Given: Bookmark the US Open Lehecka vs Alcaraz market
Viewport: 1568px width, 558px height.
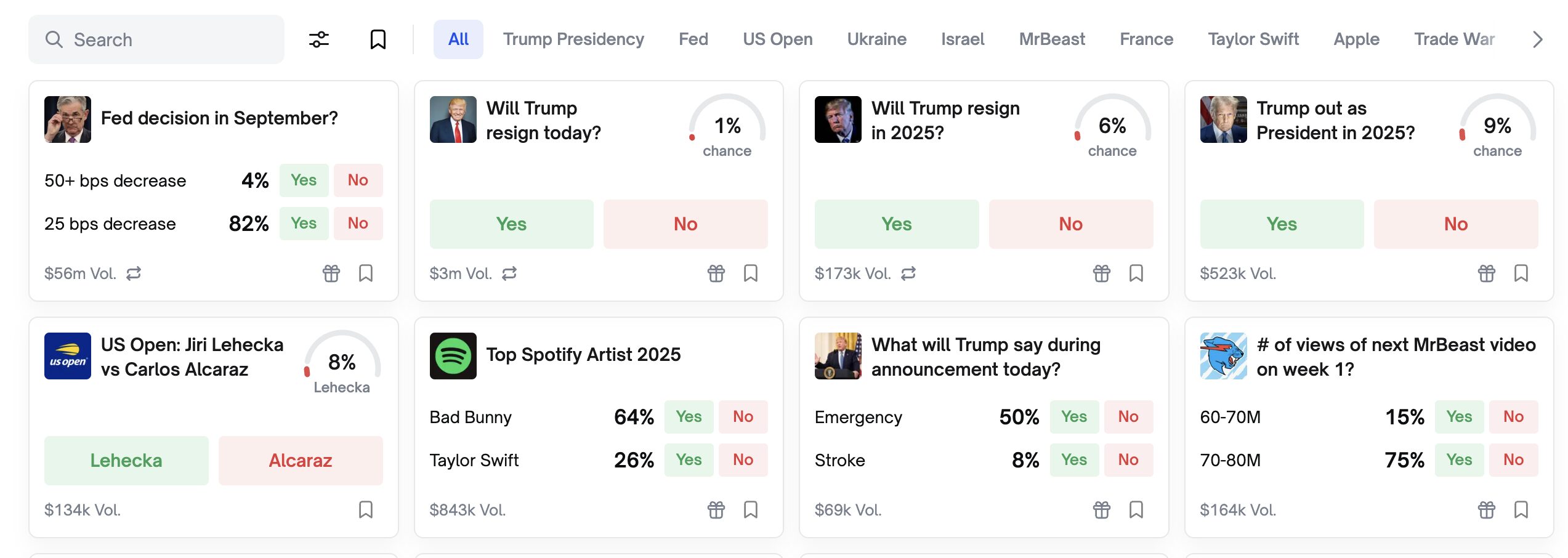Looking at the screenshot, I should [x=366, y=509].
